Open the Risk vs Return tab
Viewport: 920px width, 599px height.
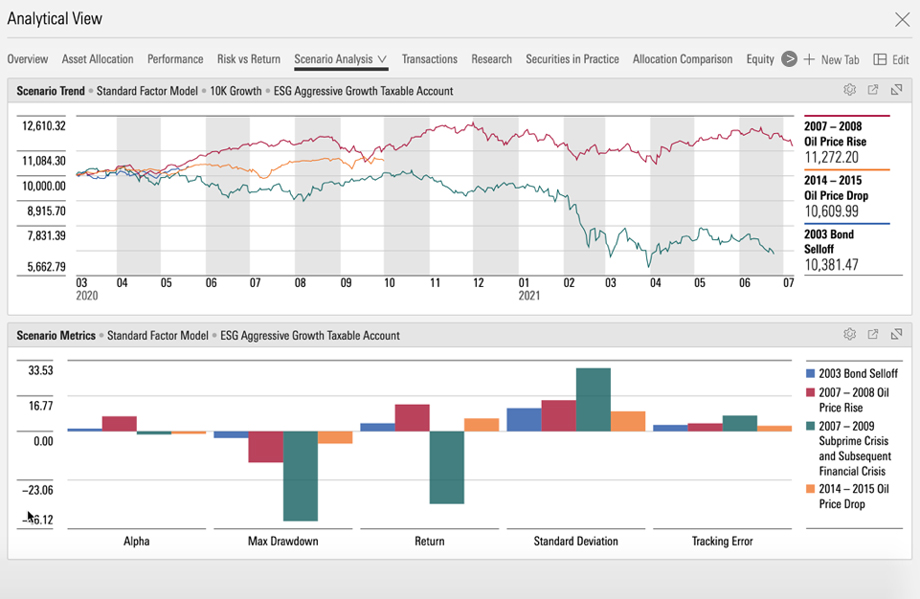(x=248, y=59)
